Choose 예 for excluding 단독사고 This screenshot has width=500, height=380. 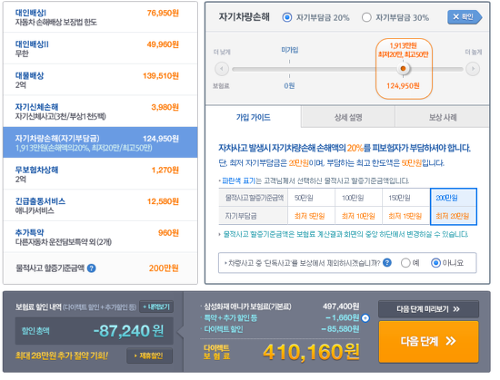click(x=405, y=263)
